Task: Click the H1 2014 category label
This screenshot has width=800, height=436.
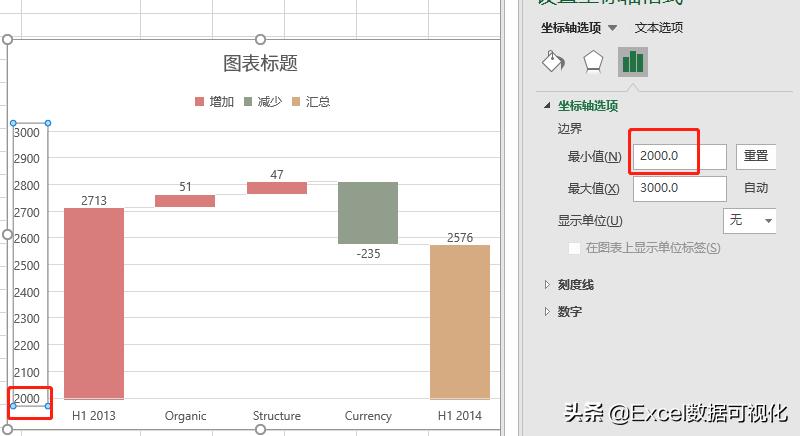Action: tap(460, 416)
